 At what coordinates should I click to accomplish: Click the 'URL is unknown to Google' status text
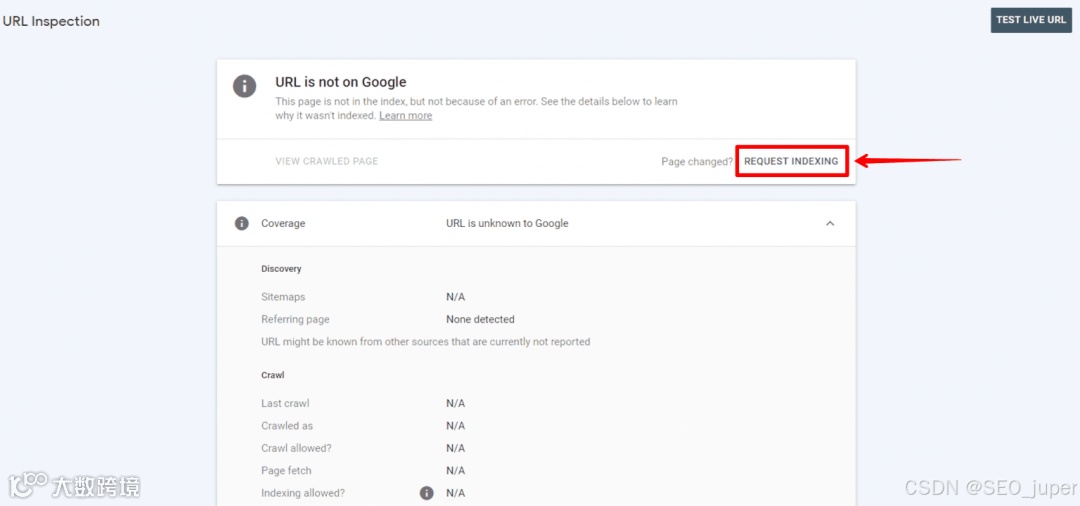click(x=508, y=223)
